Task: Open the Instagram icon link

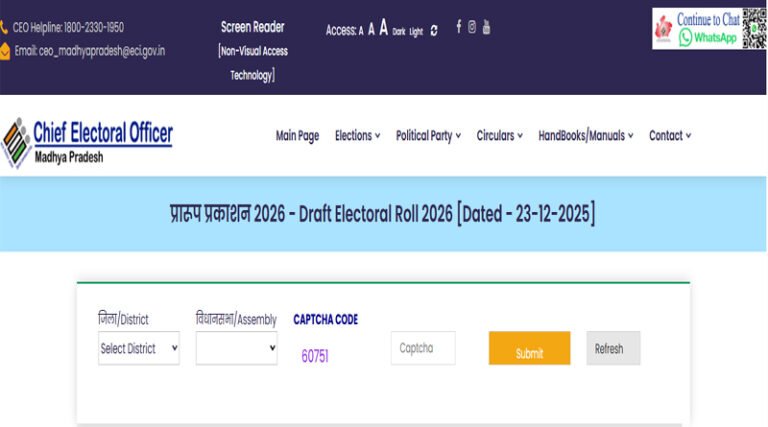Action: 472,28
